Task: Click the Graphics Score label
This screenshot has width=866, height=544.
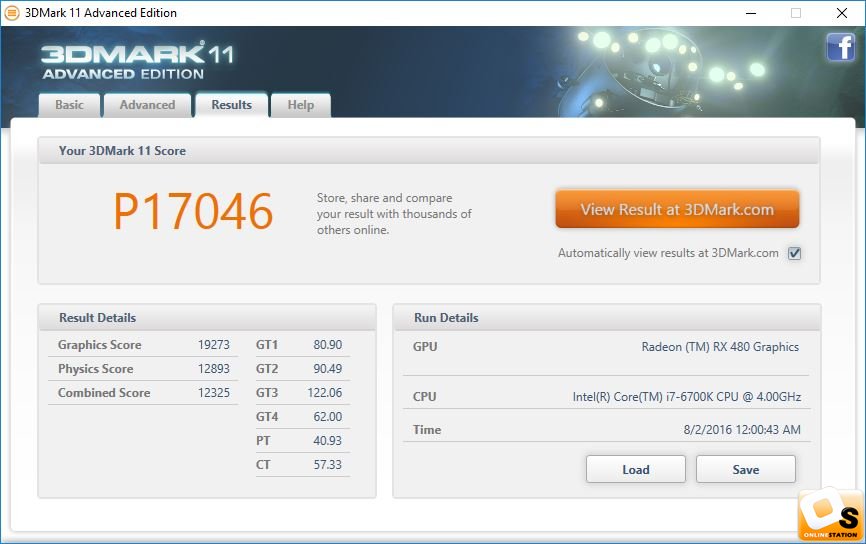Action: (99, 345)
